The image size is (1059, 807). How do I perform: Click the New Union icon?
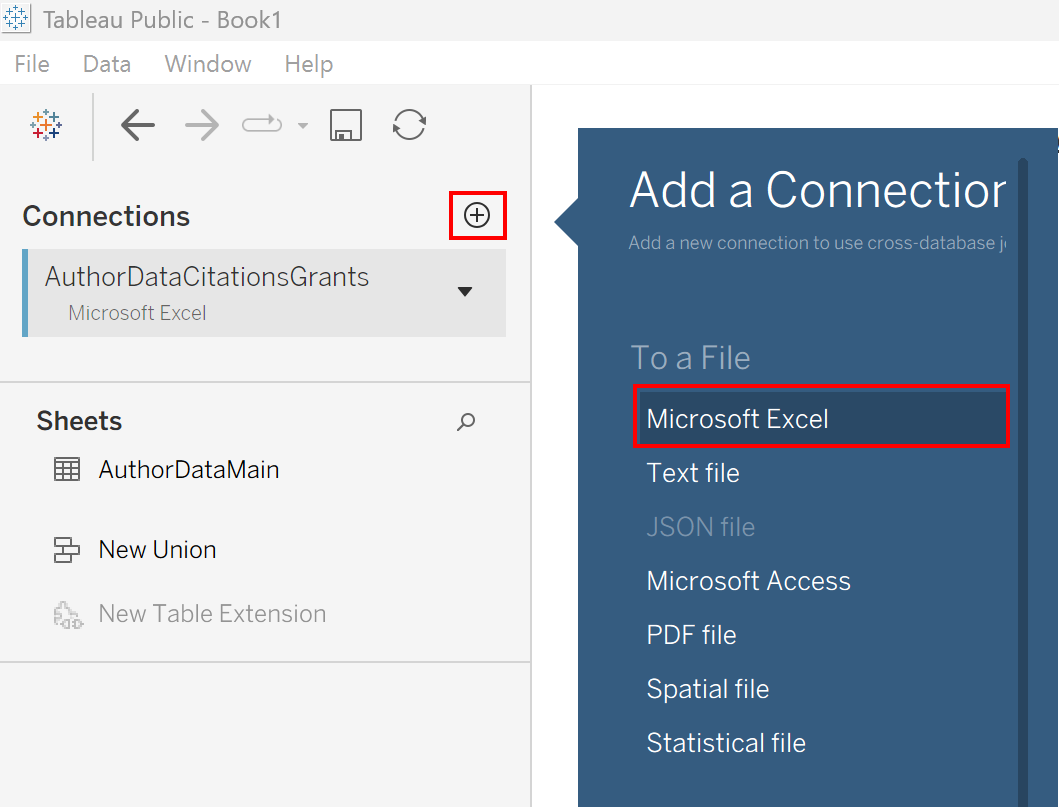click(67, 550)
